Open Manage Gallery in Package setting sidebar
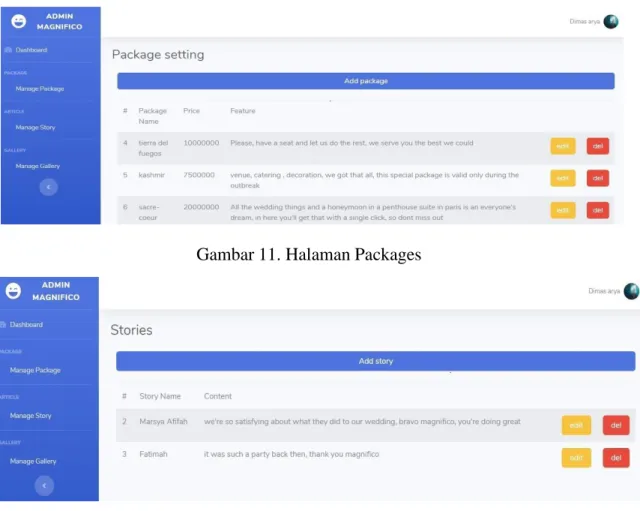The height and width of the screenshot is (511, 640). click(38, 166)
